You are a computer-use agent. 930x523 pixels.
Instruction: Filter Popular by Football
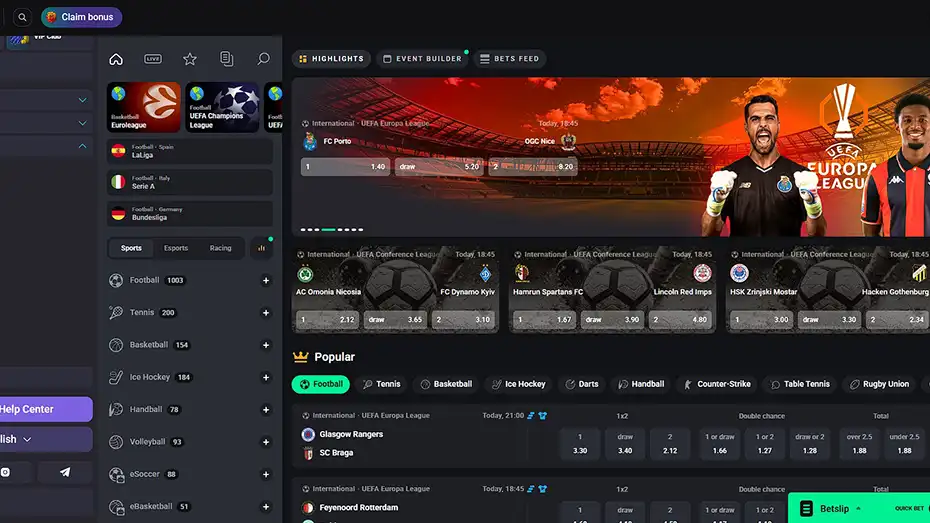click(321, 384)
